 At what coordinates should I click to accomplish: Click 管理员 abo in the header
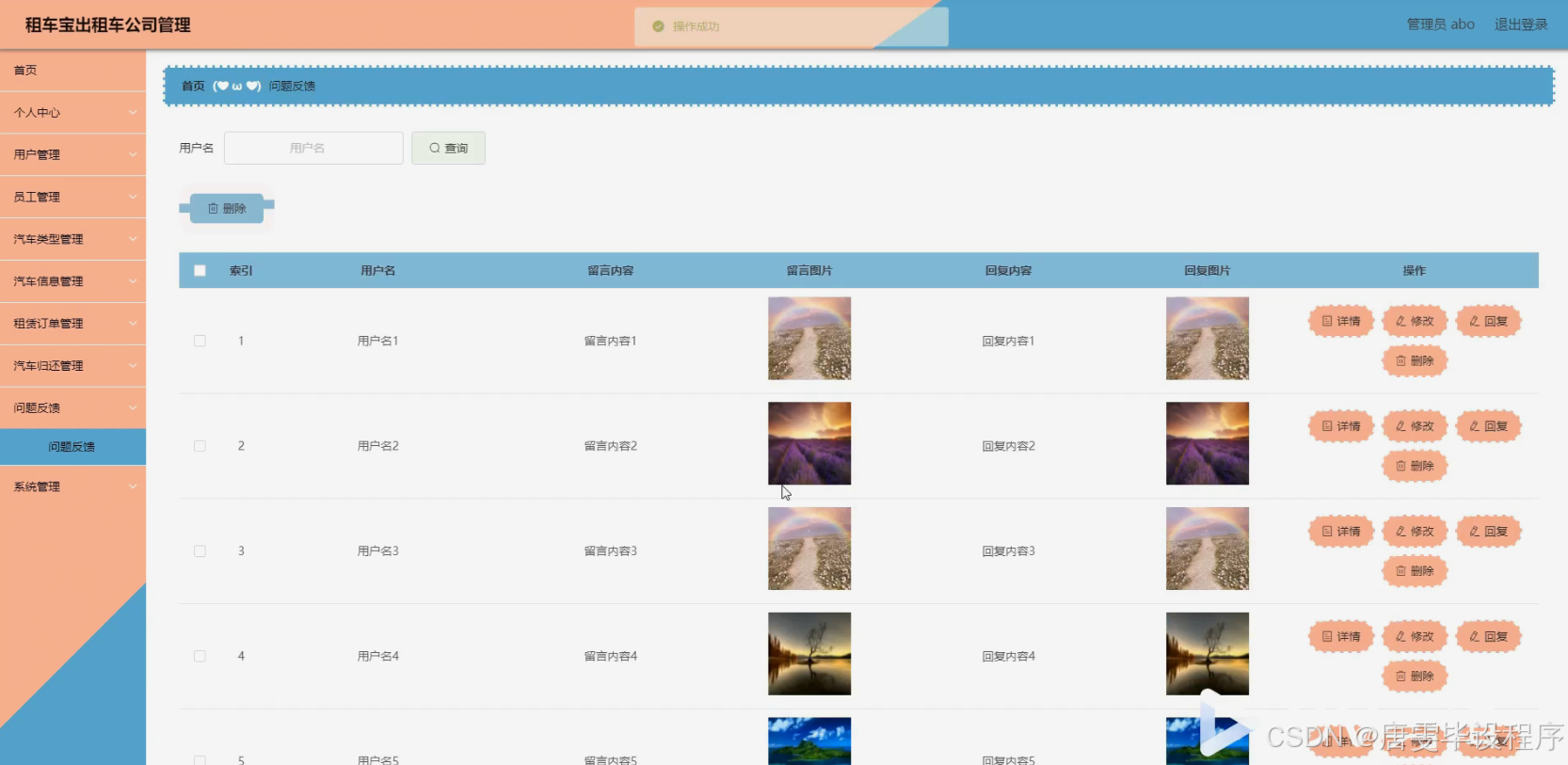(x=1441, y=24)
